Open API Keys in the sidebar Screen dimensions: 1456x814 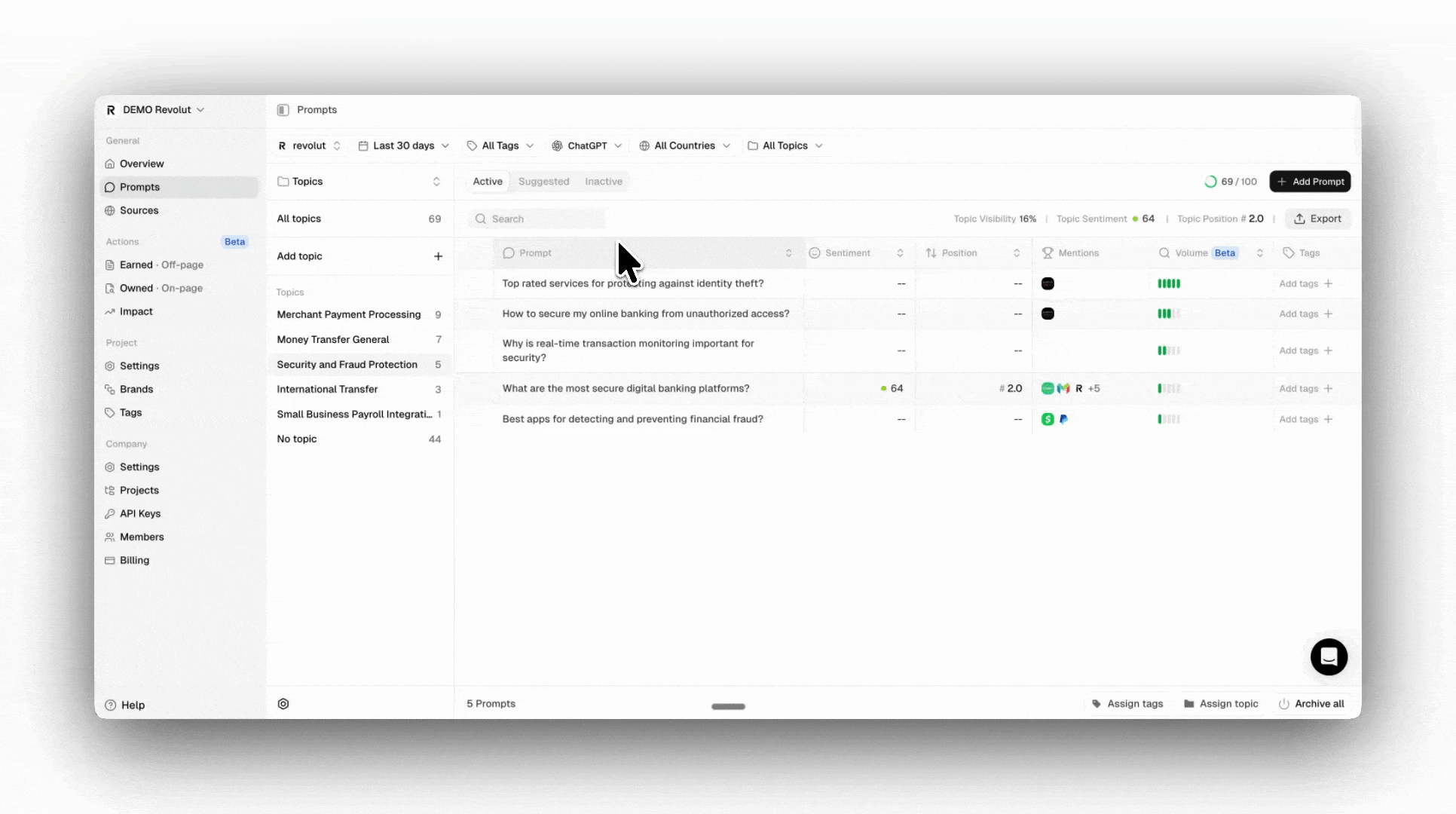click(x=140, y=513)
